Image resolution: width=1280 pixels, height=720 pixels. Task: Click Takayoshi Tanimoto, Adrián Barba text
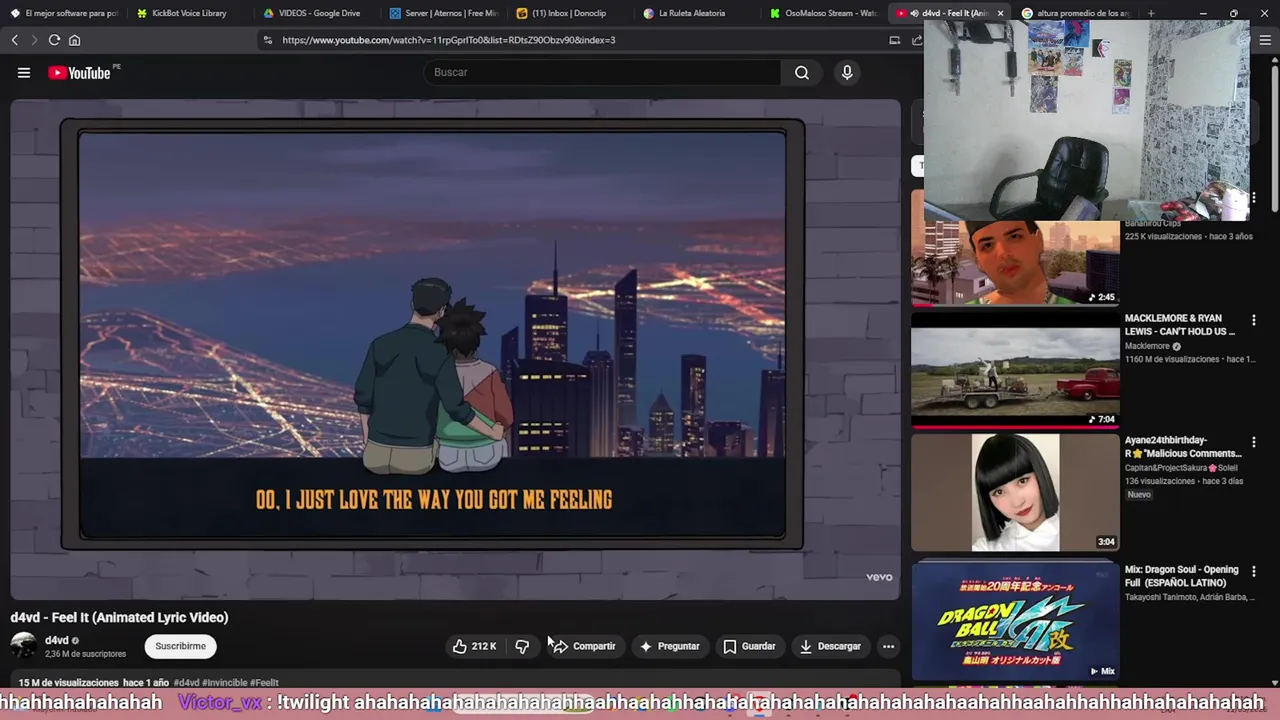tap(1187, 597)
